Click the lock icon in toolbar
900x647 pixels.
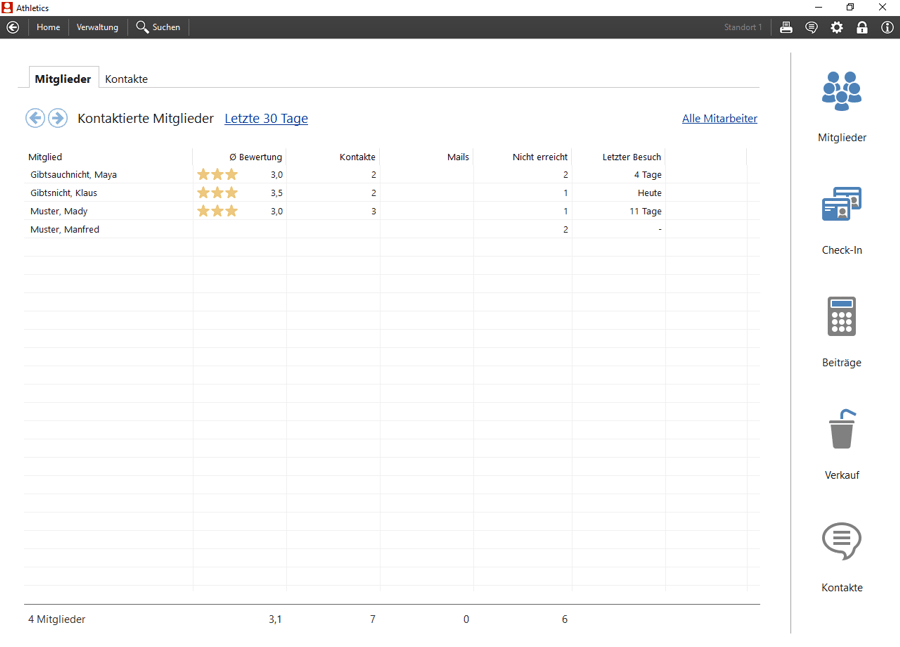[x=862, y=27]
